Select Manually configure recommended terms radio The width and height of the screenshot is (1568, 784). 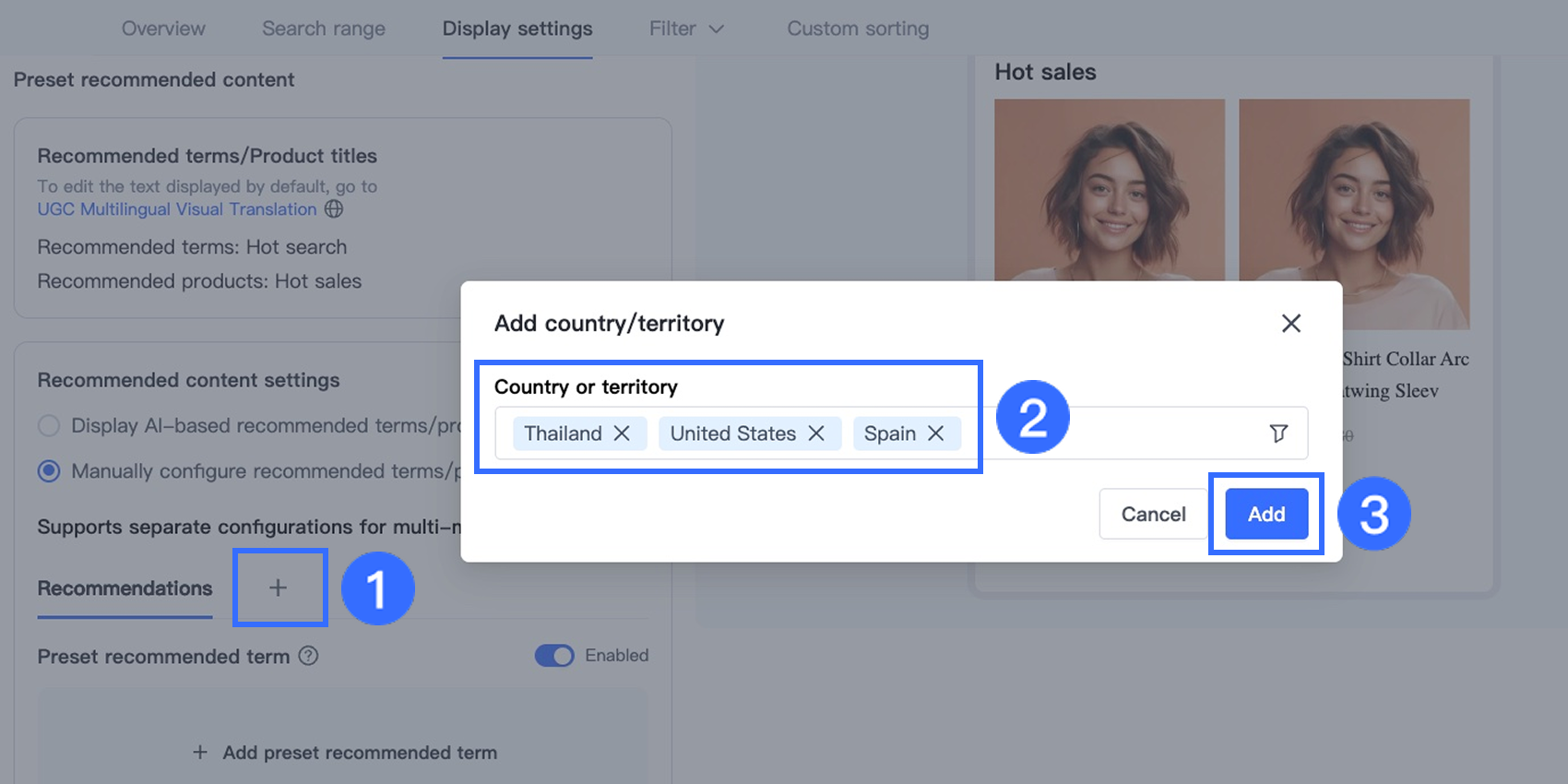(x=49, y=471)
